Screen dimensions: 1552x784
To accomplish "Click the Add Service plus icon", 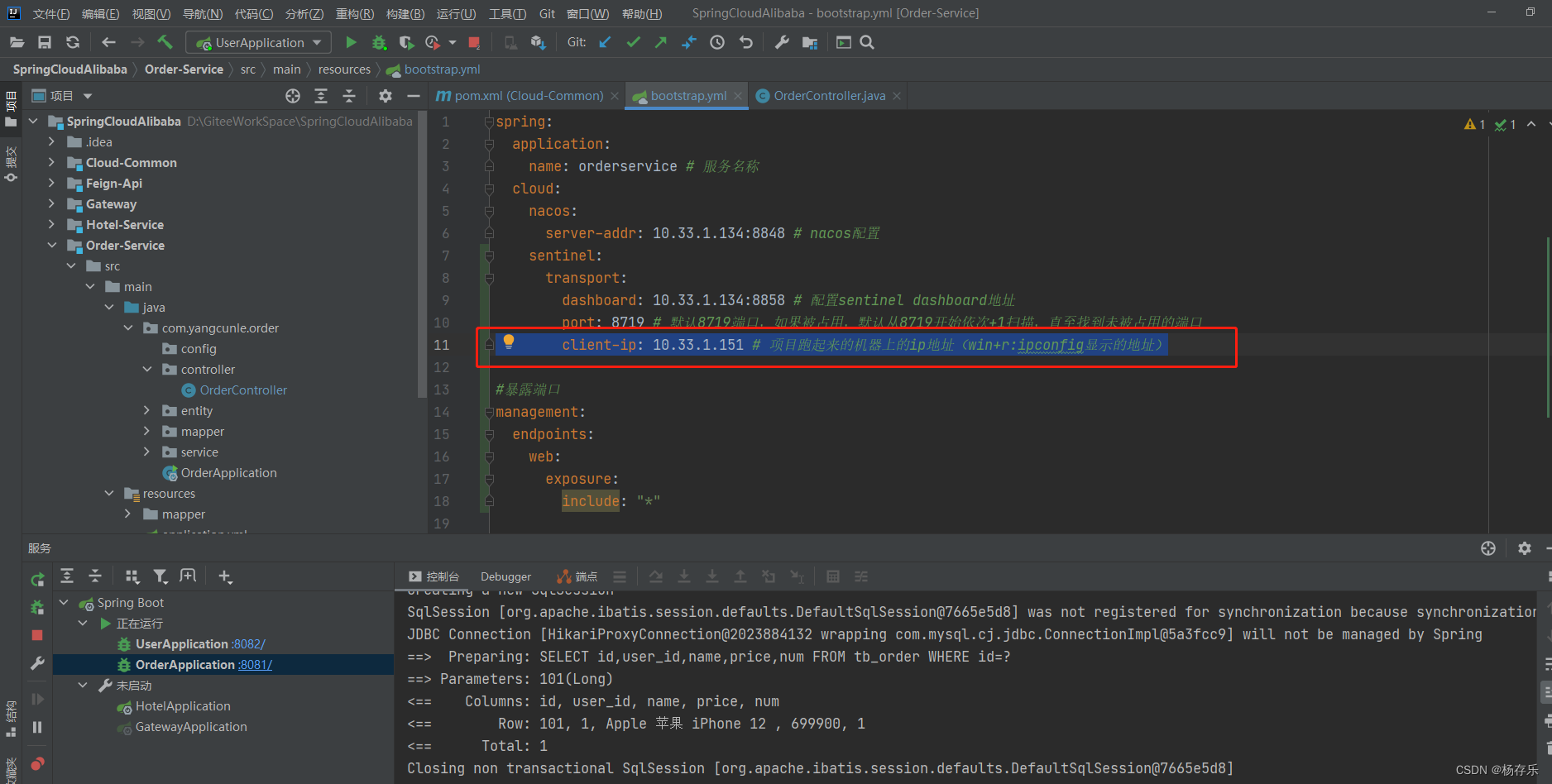I will (x=225, y=576).
